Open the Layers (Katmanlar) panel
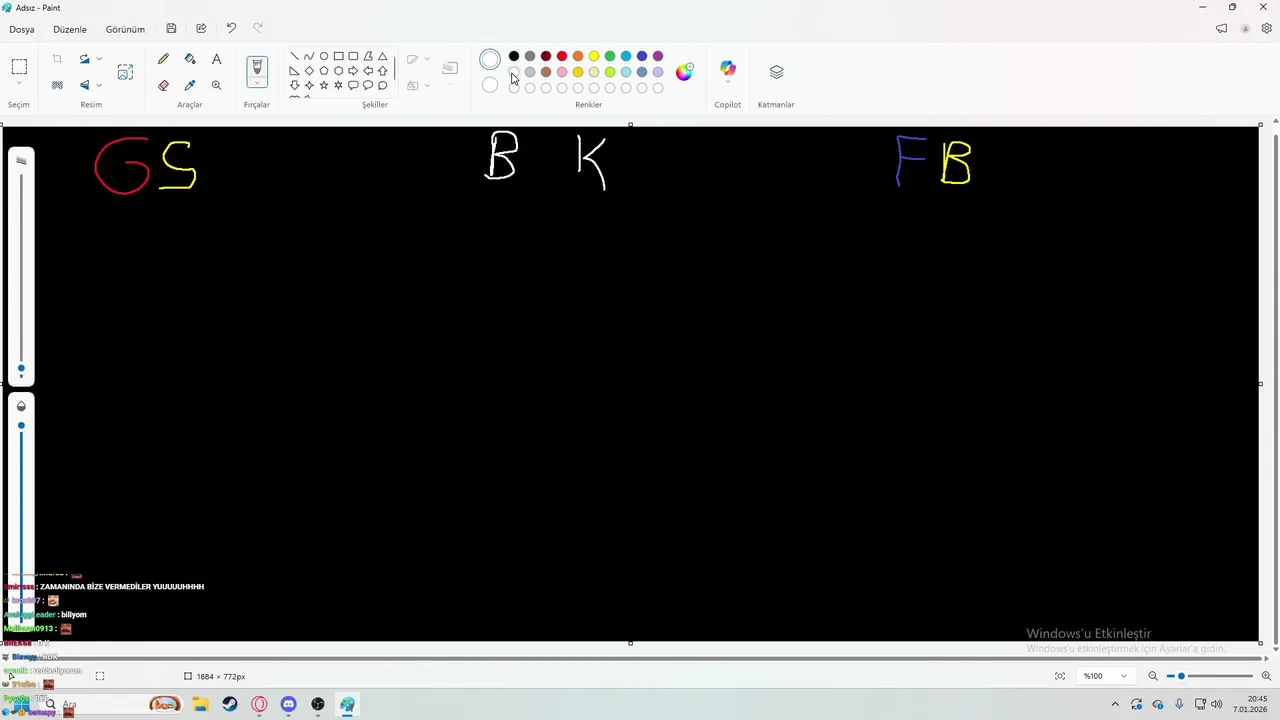 (x=776, y=72)
